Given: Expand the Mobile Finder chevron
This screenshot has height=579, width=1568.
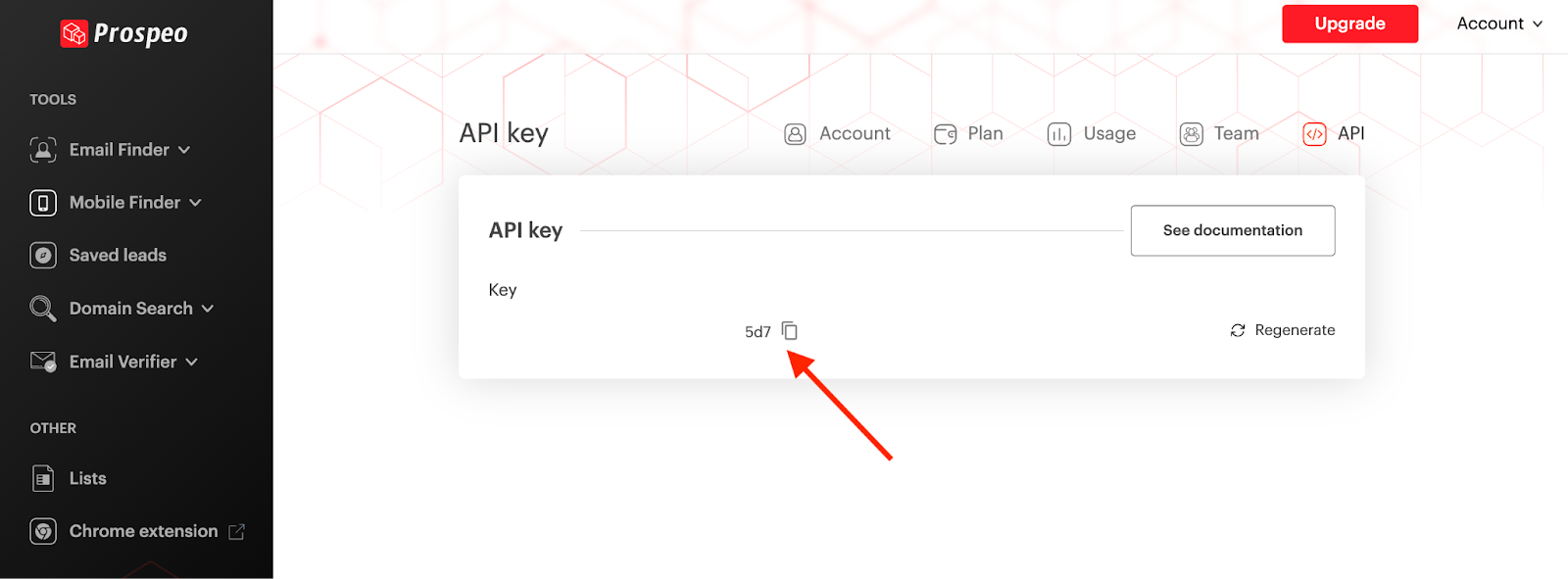Looking at the screenshot, I should click(x=195, y=203).
